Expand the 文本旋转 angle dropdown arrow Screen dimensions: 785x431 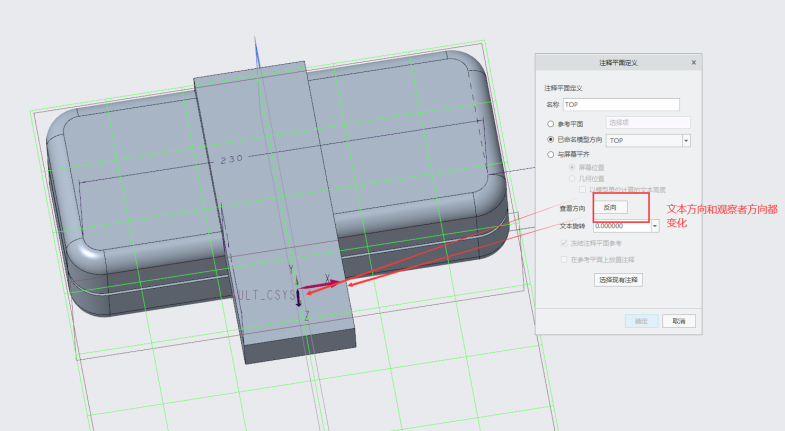(655, 226)
